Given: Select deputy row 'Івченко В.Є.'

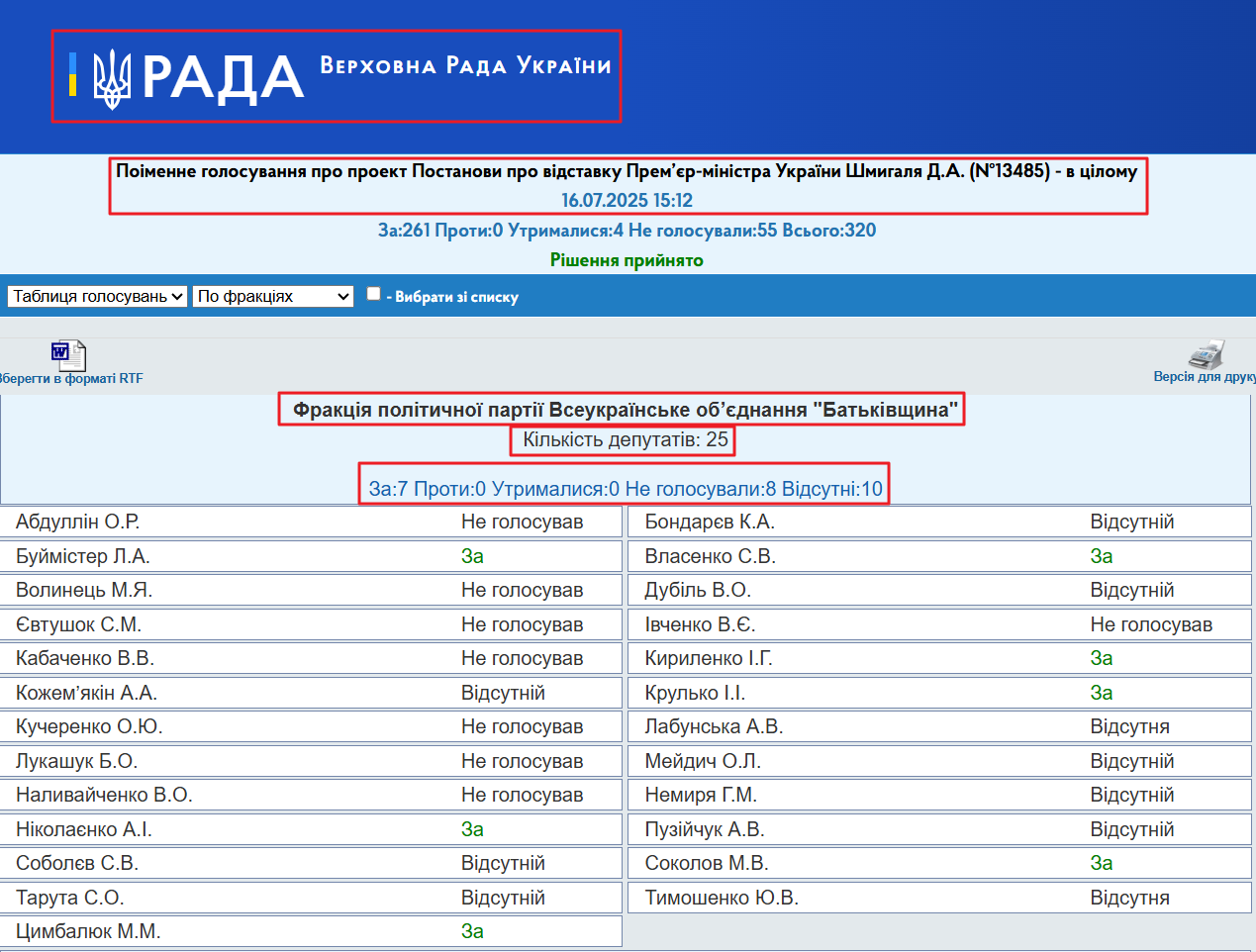Looking at the screenshot, I should click(x=940, y=624).
